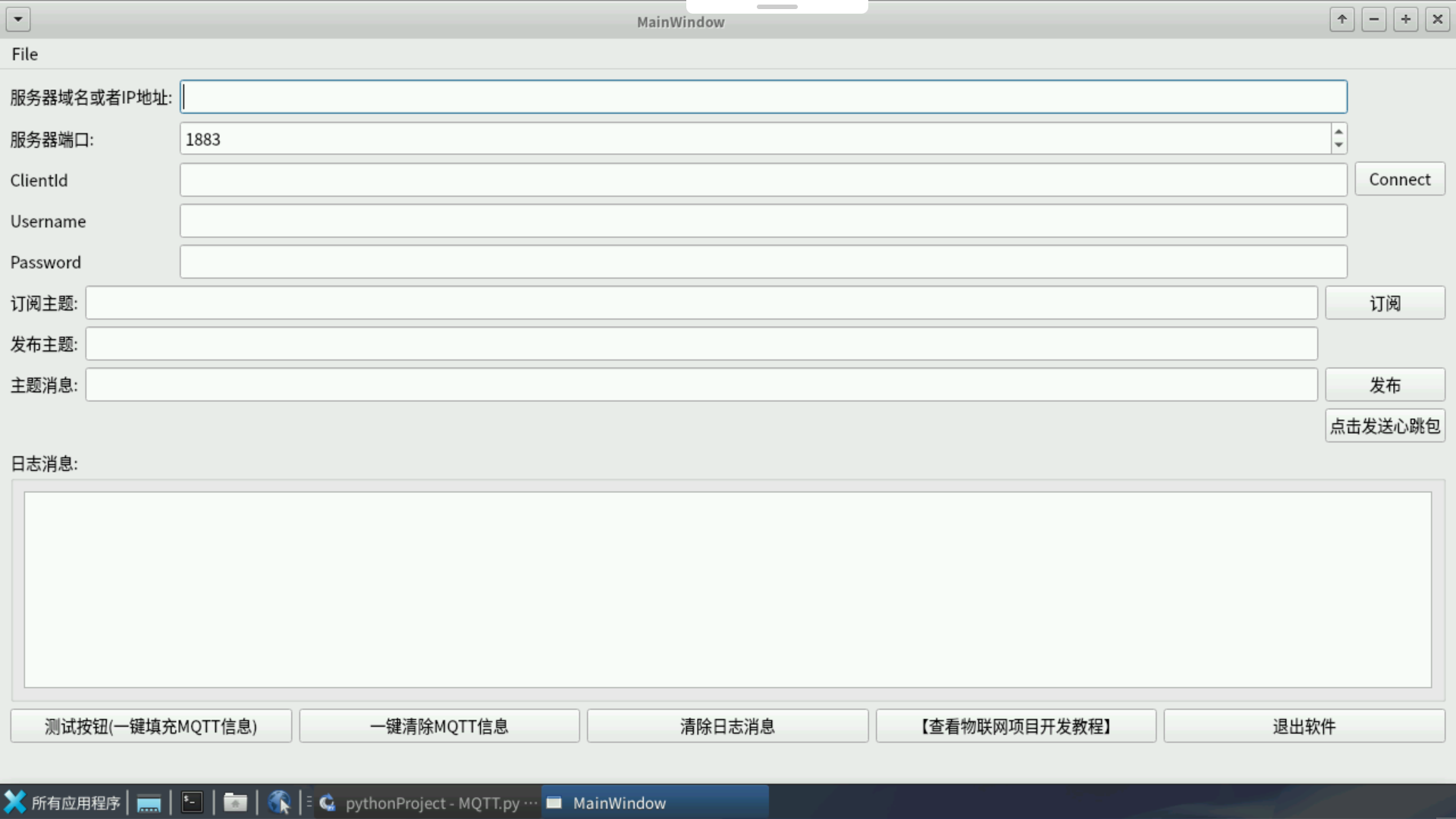This screenshot has height=819, width=1456.
Task: Decrease the server port spinner value
Action: click(x=1338, y=145)
